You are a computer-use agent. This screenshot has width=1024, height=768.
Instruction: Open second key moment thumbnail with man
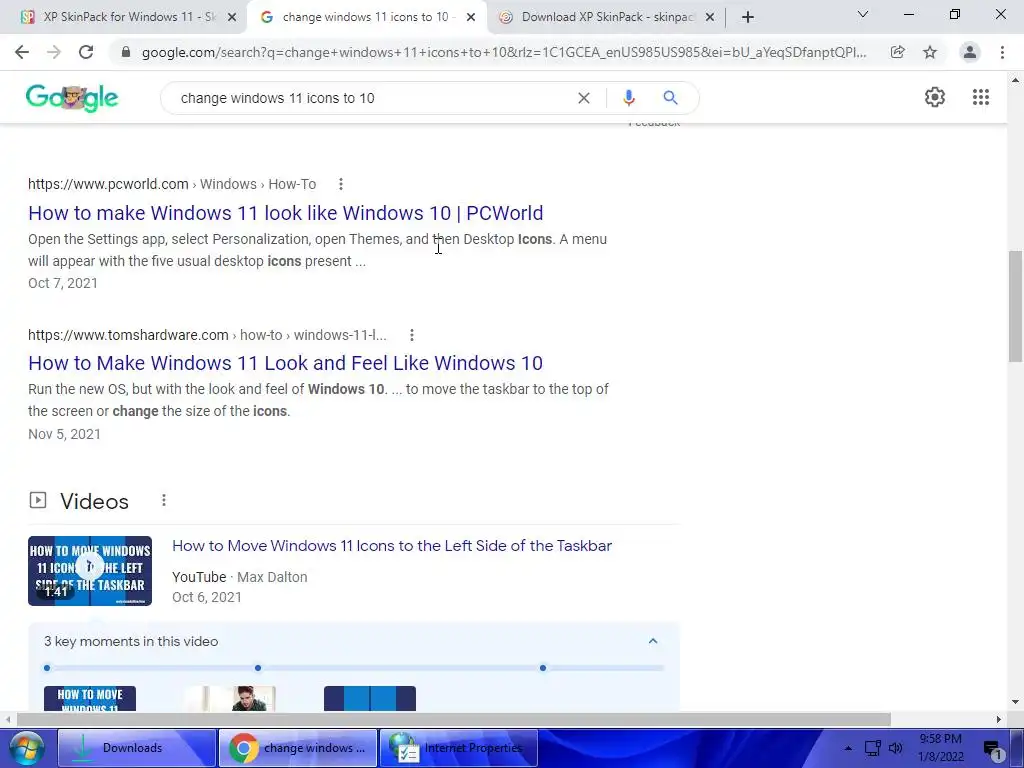click(x=230, y=699)
